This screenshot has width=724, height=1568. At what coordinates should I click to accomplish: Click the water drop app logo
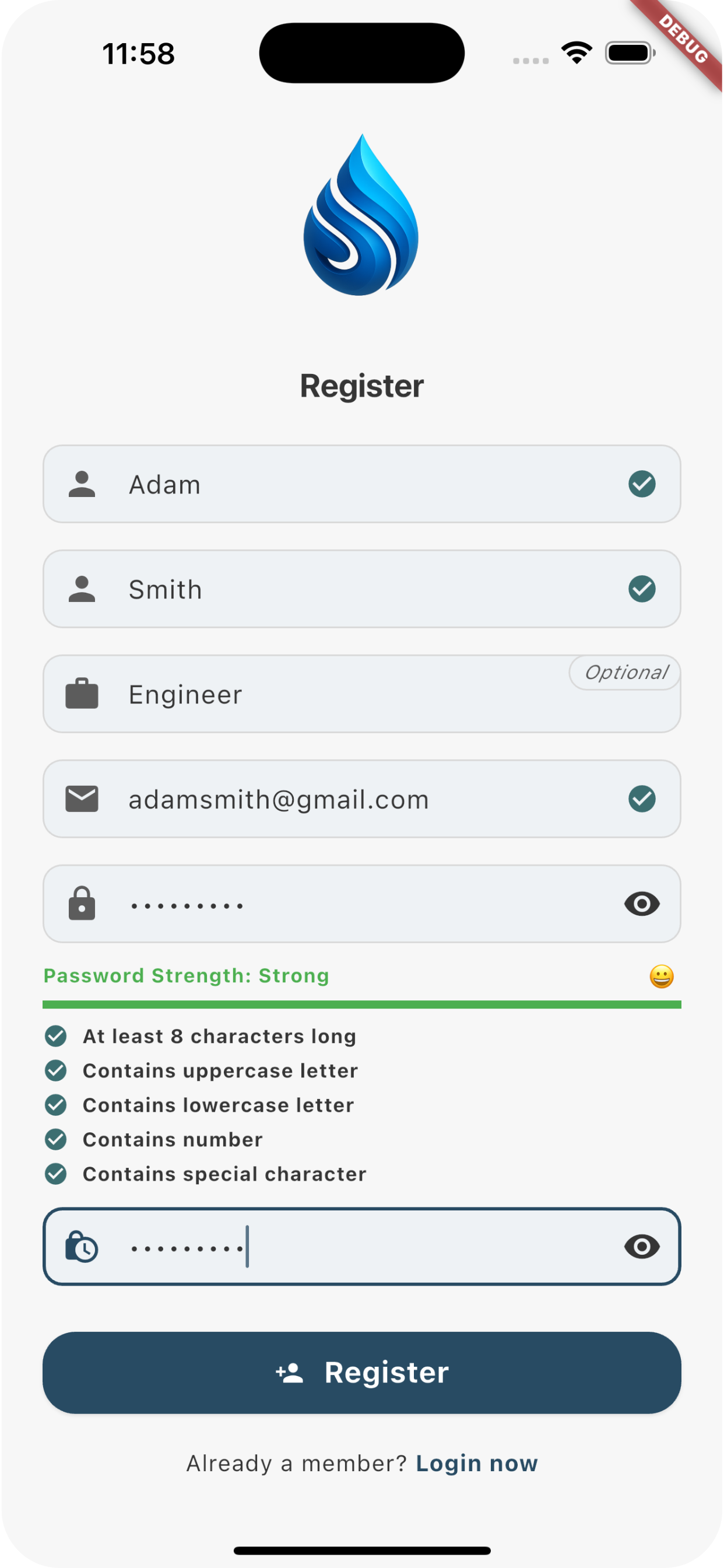pyautogui.click(x=361, y=215)
